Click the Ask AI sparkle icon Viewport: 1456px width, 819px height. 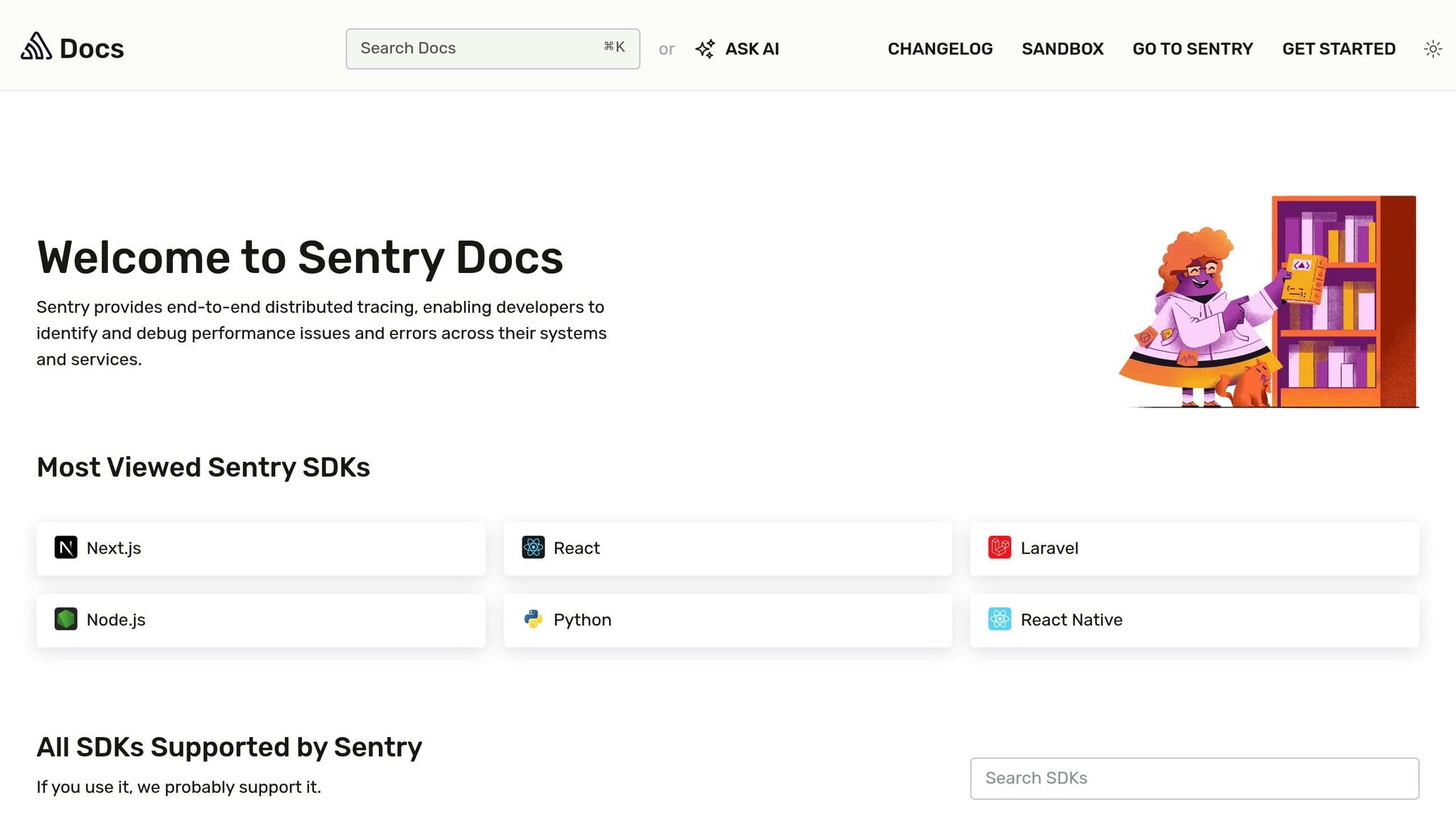(705, 49)
